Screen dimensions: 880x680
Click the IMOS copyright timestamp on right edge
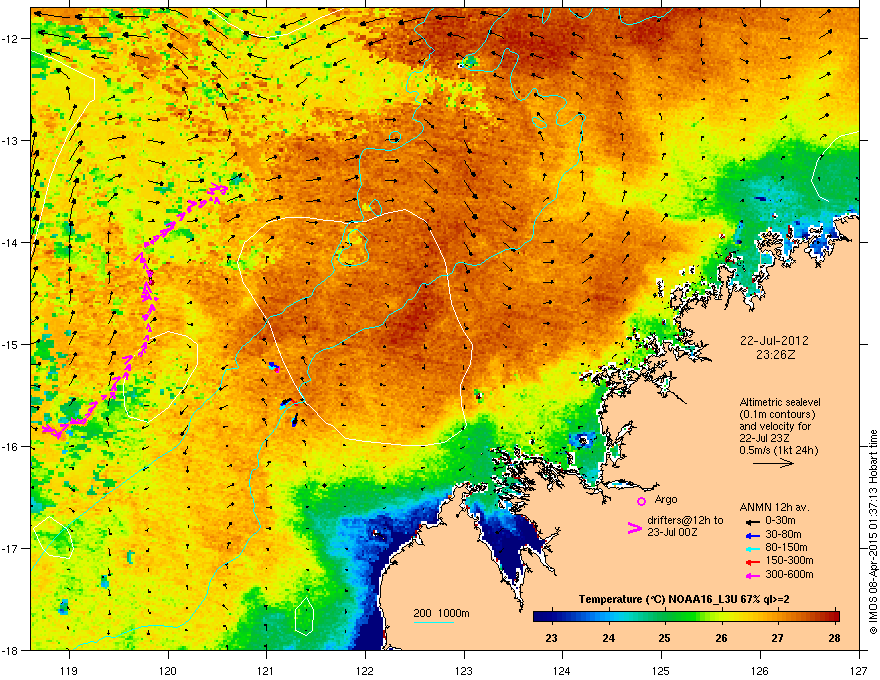[873, 532]
